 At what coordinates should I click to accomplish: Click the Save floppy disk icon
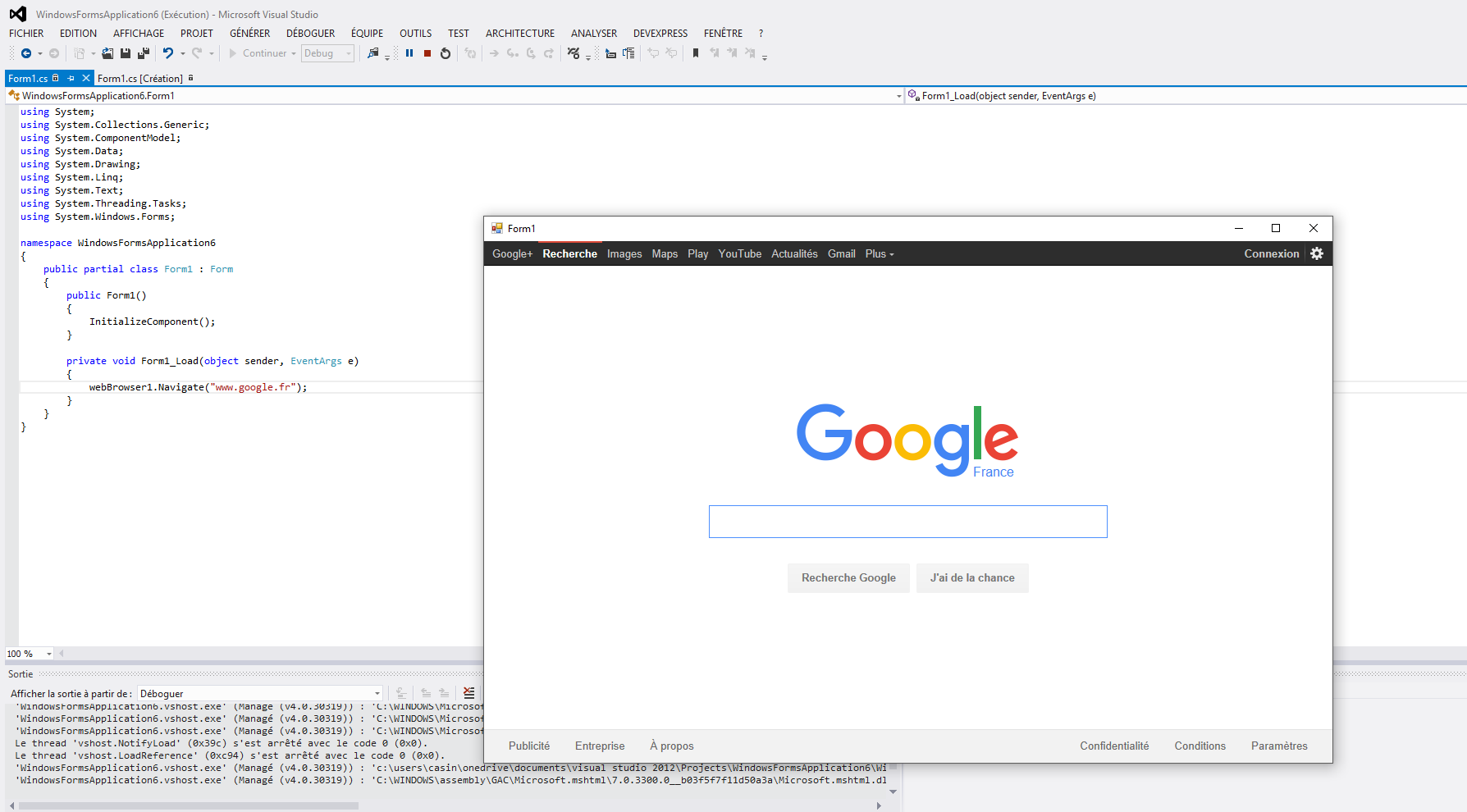[126, 53]
